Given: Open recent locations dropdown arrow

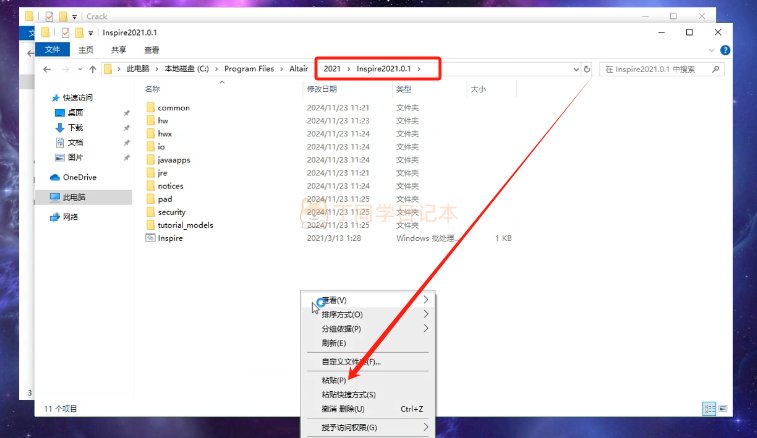Looking at the screenshot, I should coord(80,69).
